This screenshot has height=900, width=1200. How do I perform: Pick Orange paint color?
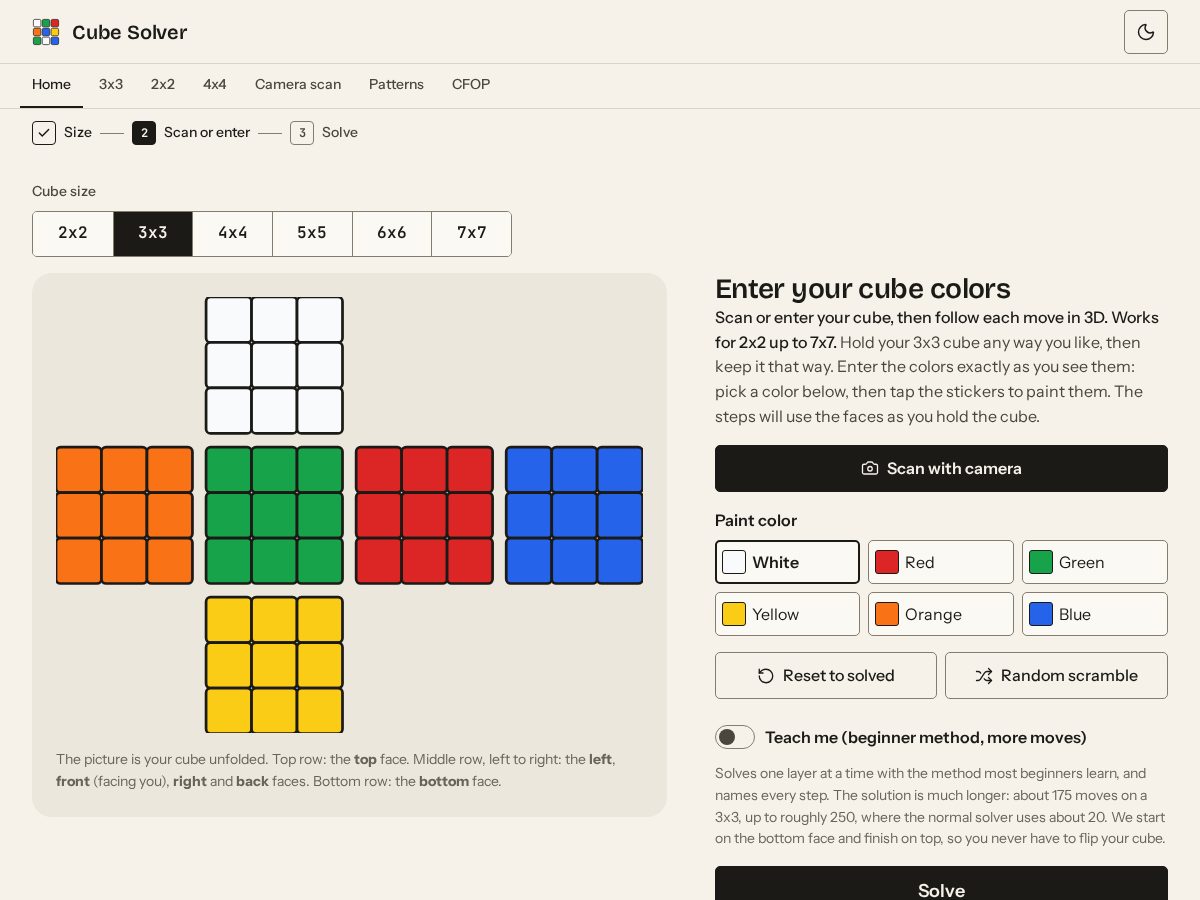(941, 614)
